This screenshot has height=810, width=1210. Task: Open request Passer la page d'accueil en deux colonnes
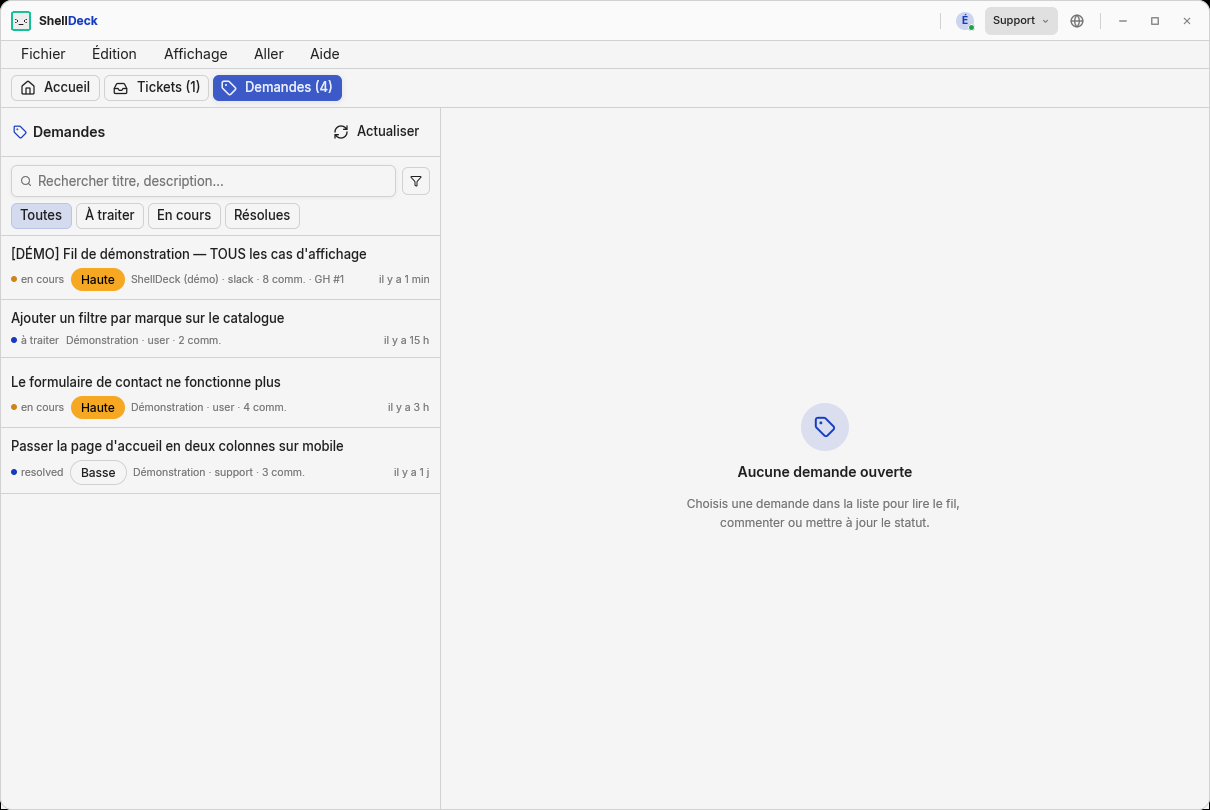tap(220, 461)
